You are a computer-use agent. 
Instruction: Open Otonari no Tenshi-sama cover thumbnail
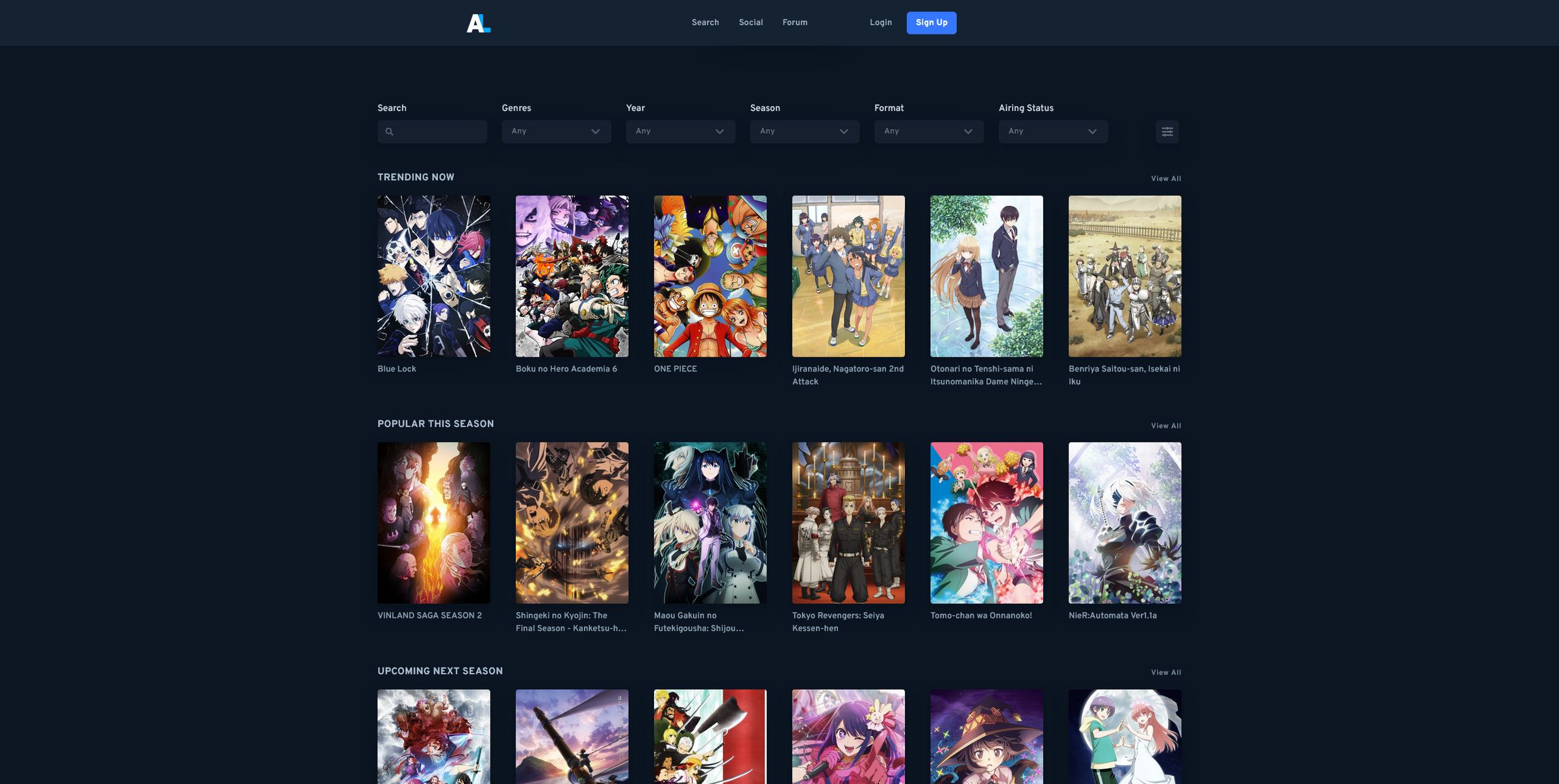coord(987,276)
